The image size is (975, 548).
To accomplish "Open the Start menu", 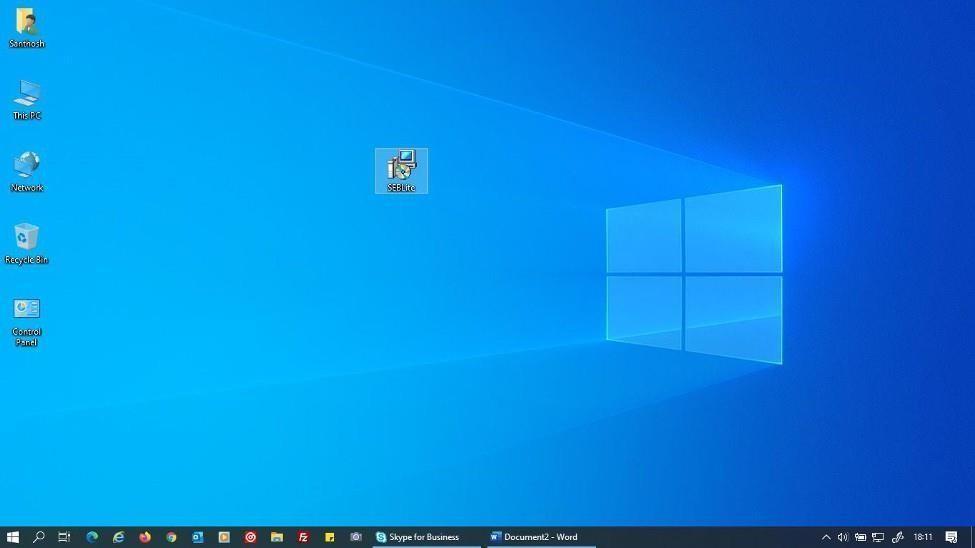I will point(13,537).
